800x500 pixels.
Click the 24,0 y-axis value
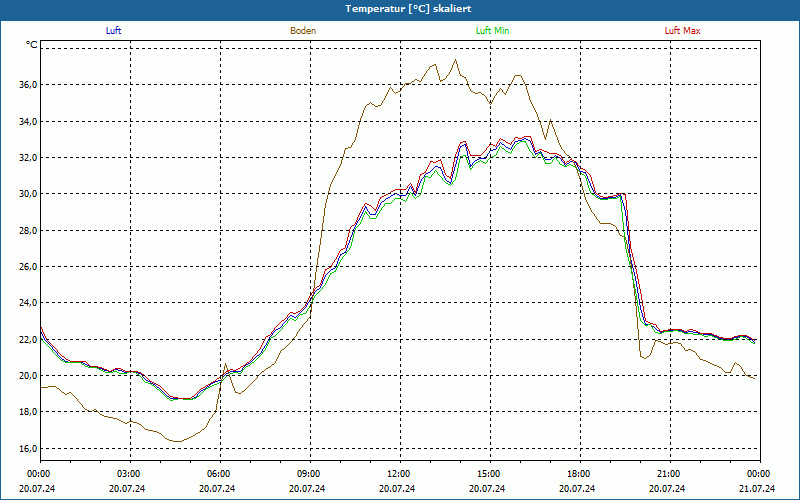pyautogui.click(x=28, y=303)
